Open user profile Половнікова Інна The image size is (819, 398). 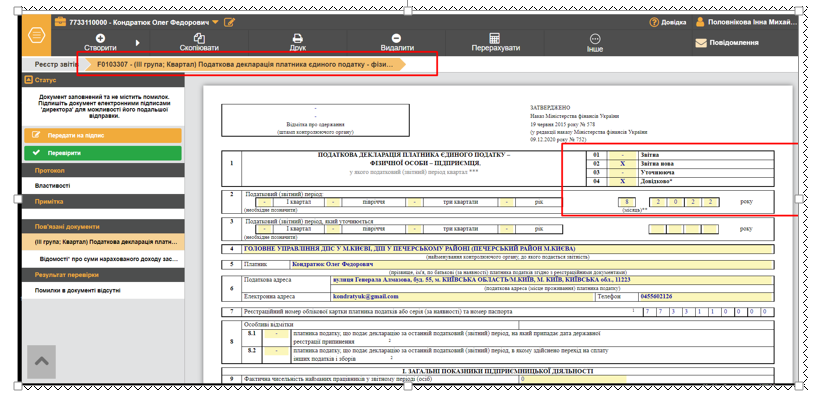pos(747,22)
